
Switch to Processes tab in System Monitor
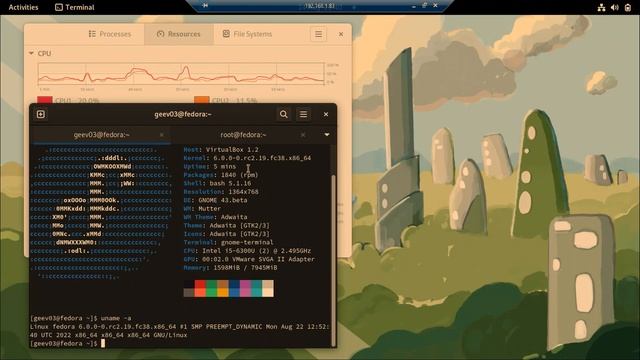coord(110,34)
